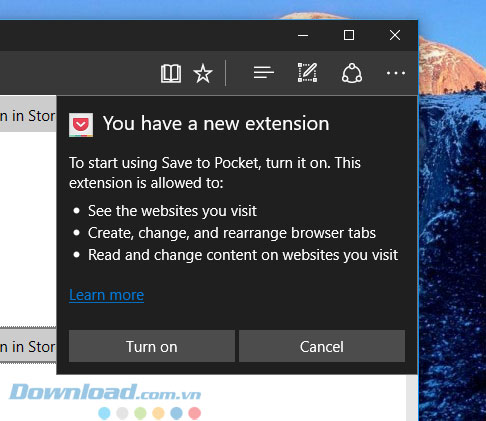Viewport: 486px width, 421px height.
Task: Select the orange dot under logo
Action: tap(158, 413)
